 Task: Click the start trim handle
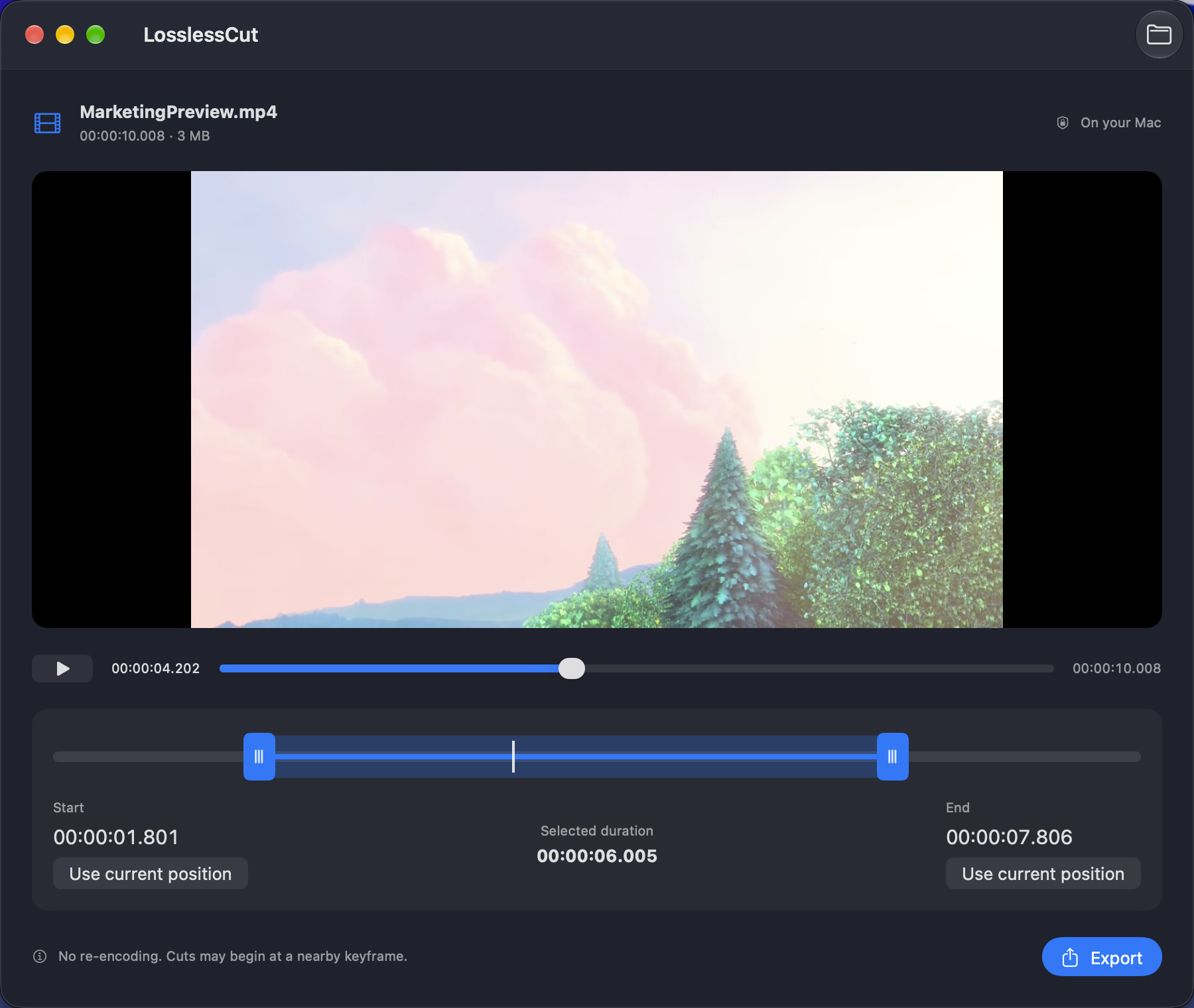[x=259, y=757]
